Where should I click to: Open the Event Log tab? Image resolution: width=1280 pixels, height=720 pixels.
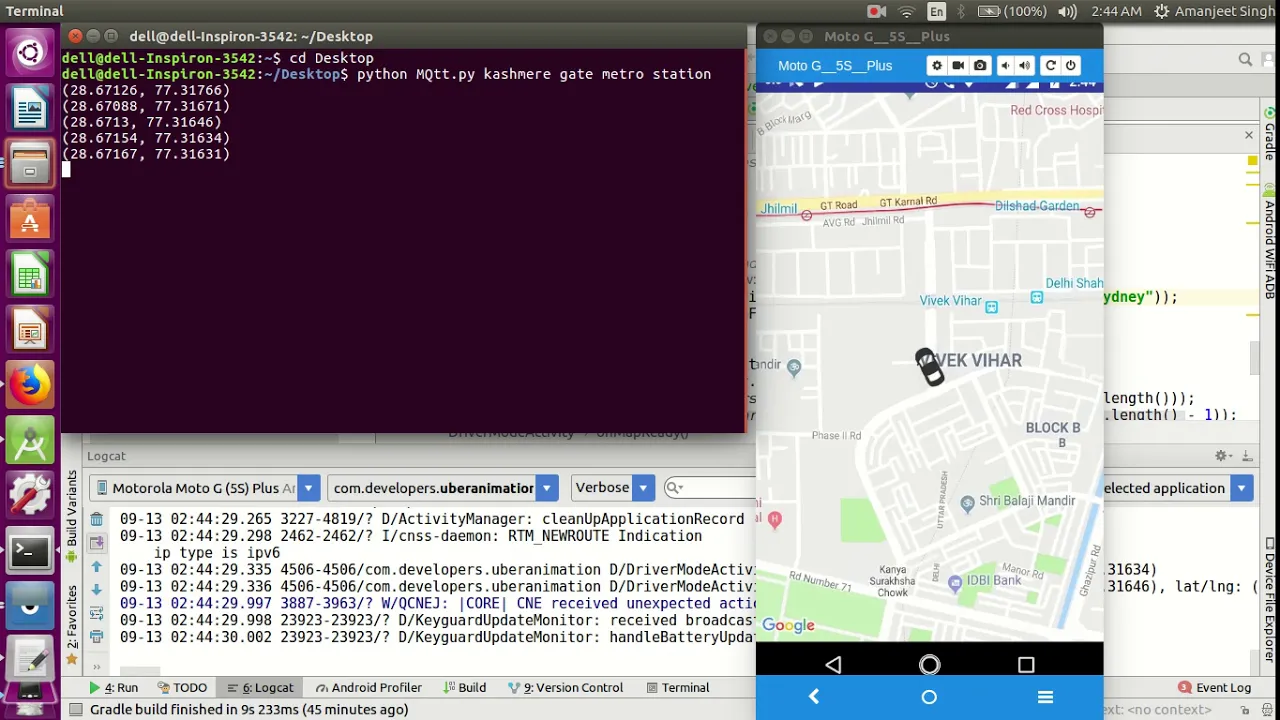(1214, 688)
